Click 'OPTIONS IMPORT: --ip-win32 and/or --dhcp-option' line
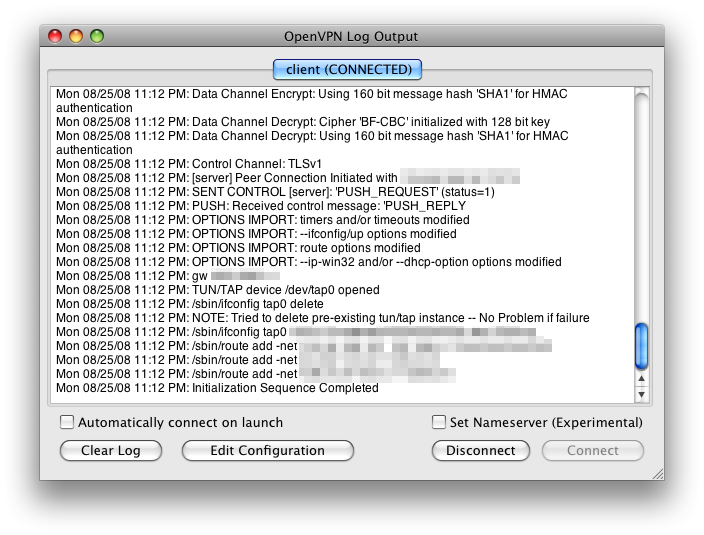 pos(309,262)
